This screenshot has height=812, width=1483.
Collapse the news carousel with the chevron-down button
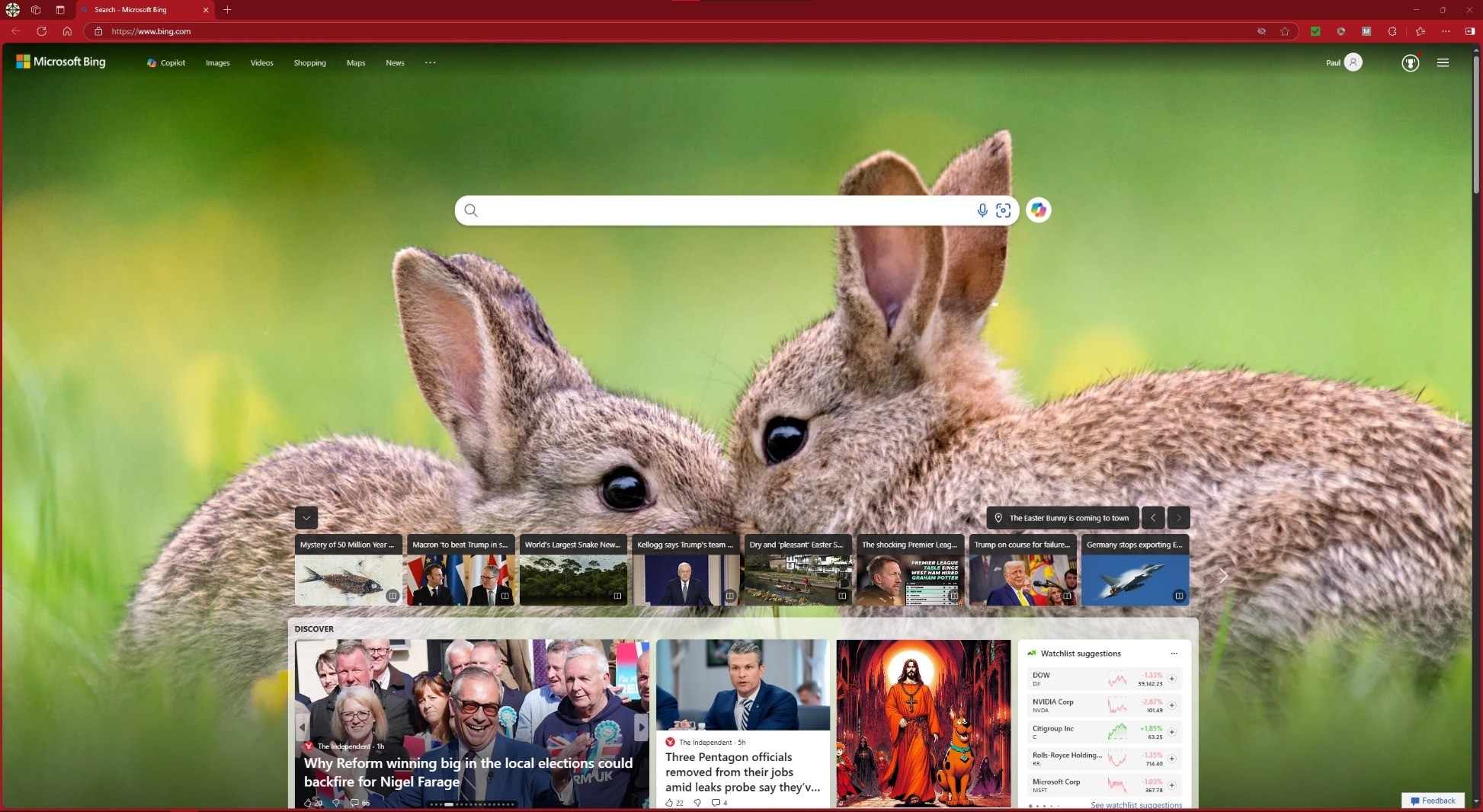click(306, 518)
